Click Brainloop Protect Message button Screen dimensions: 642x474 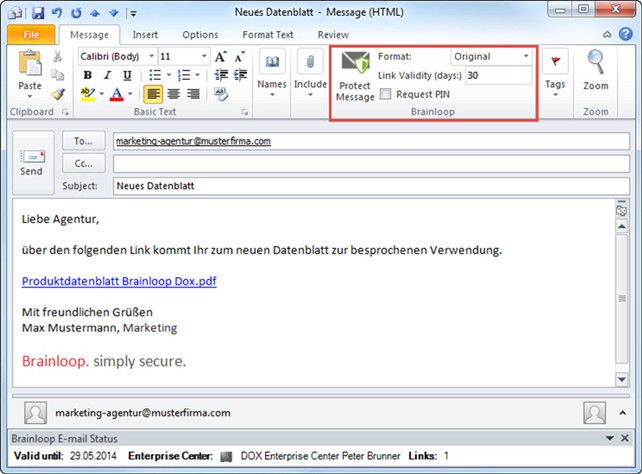click(355, 76)
